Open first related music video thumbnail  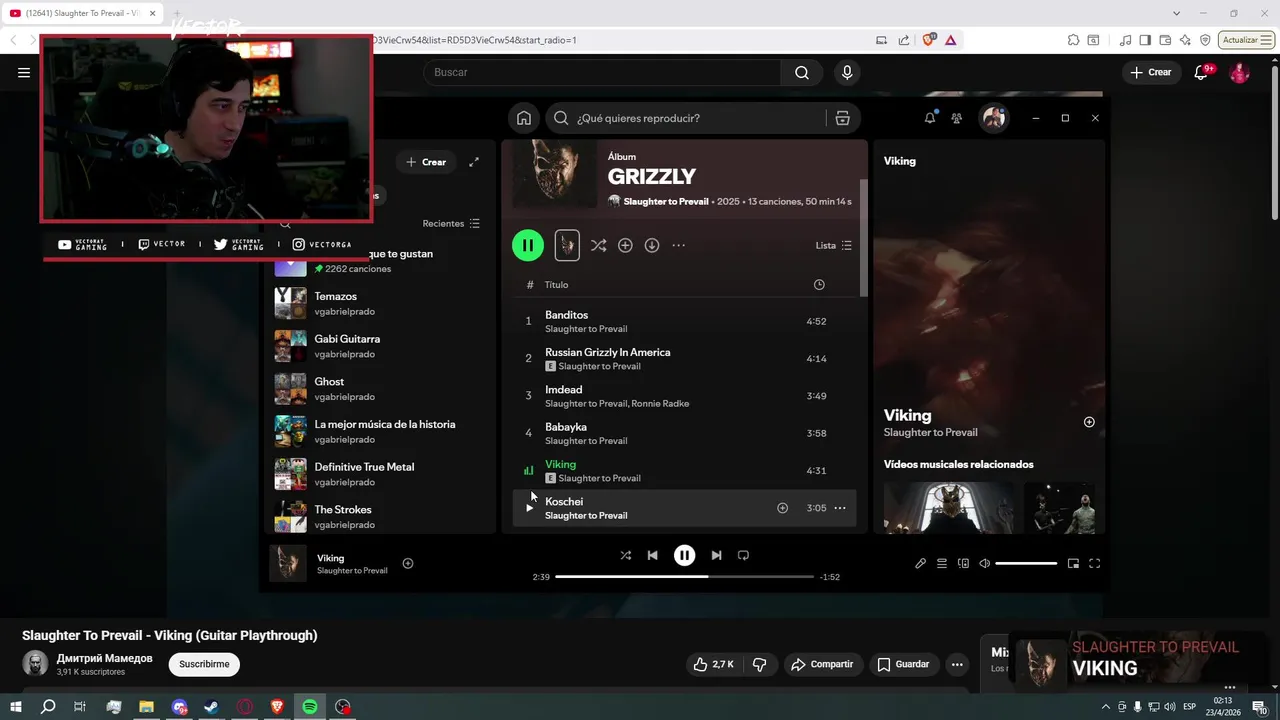pyautogui.click(x=948, y=508)
